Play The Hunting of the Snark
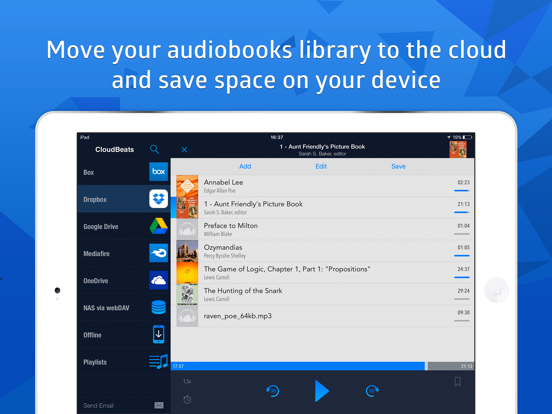Viewport: 552px width, 414px height. (322, 294)
